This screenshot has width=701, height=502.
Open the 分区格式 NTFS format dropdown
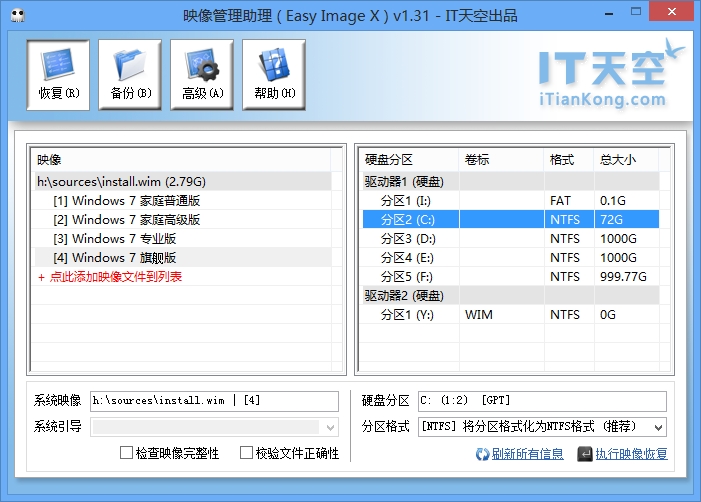coord(542,427)
